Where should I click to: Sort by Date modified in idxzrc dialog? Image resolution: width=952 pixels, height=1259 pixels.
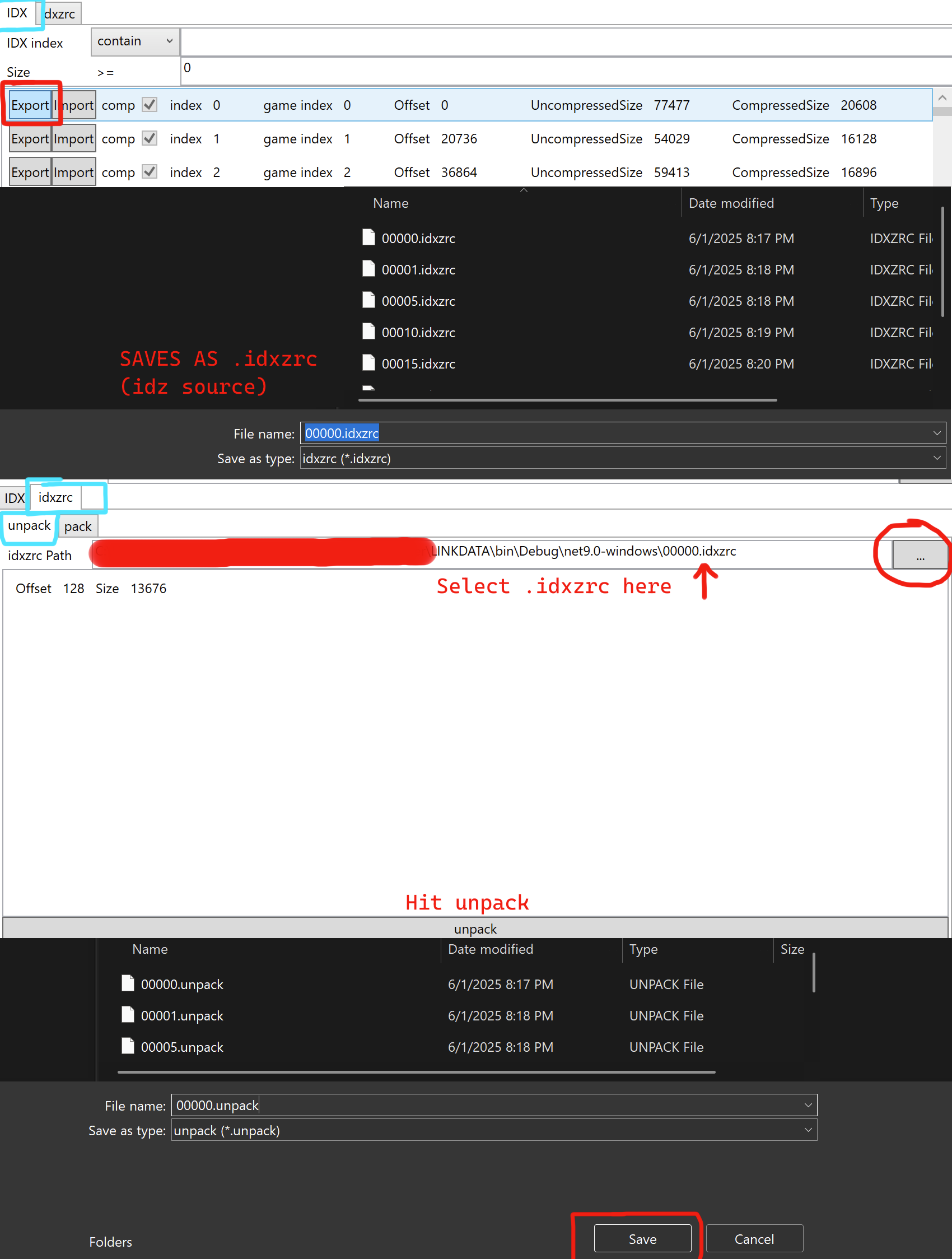coord(731,203)
